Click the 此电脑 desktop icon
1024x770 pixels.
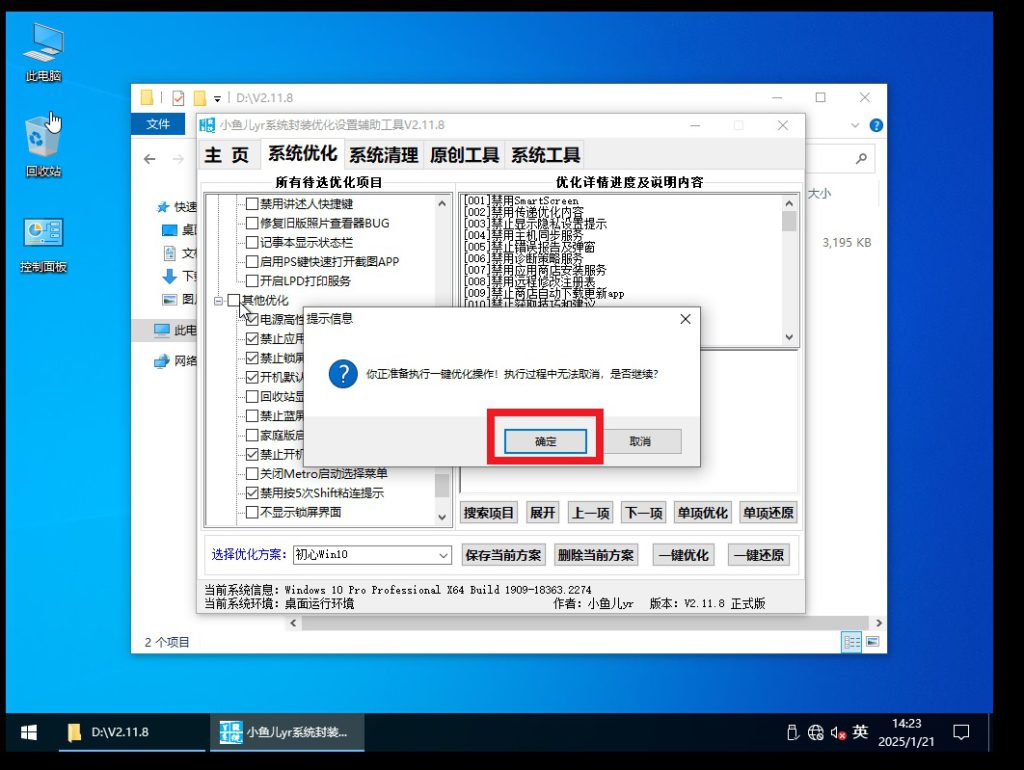(43, 50)
